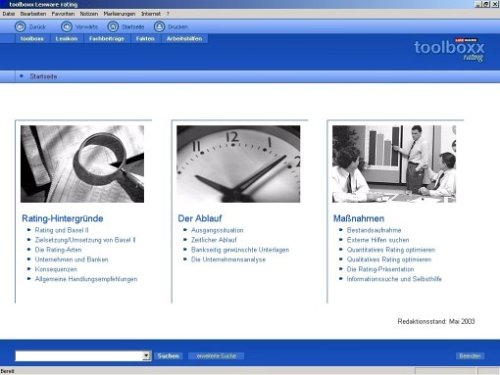
Task: Click the Beenden button
Action: point(470,356)
